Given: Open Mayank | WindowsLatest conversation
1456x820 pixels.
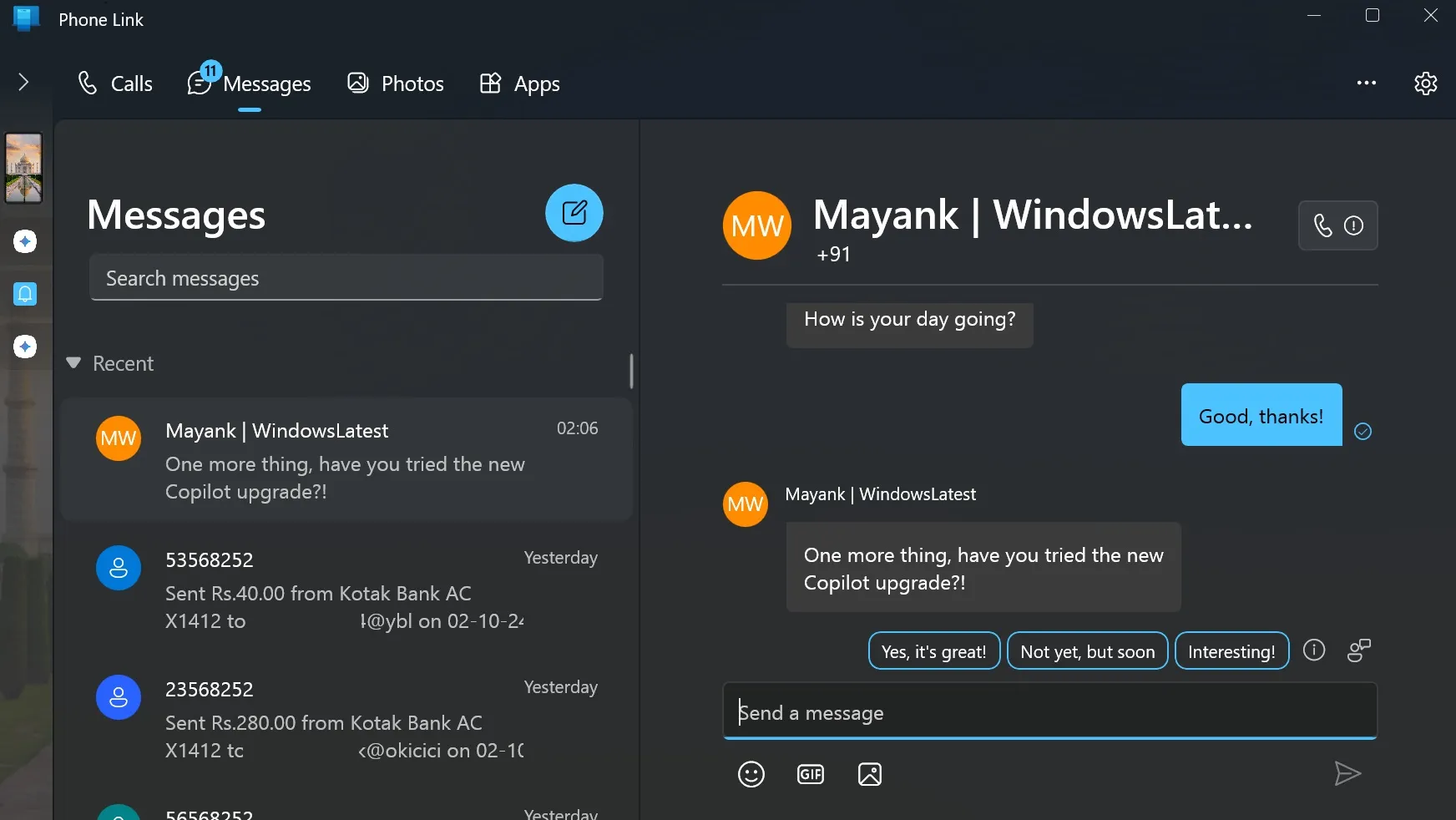Looking at the screenshot, I should click(346, 460).
